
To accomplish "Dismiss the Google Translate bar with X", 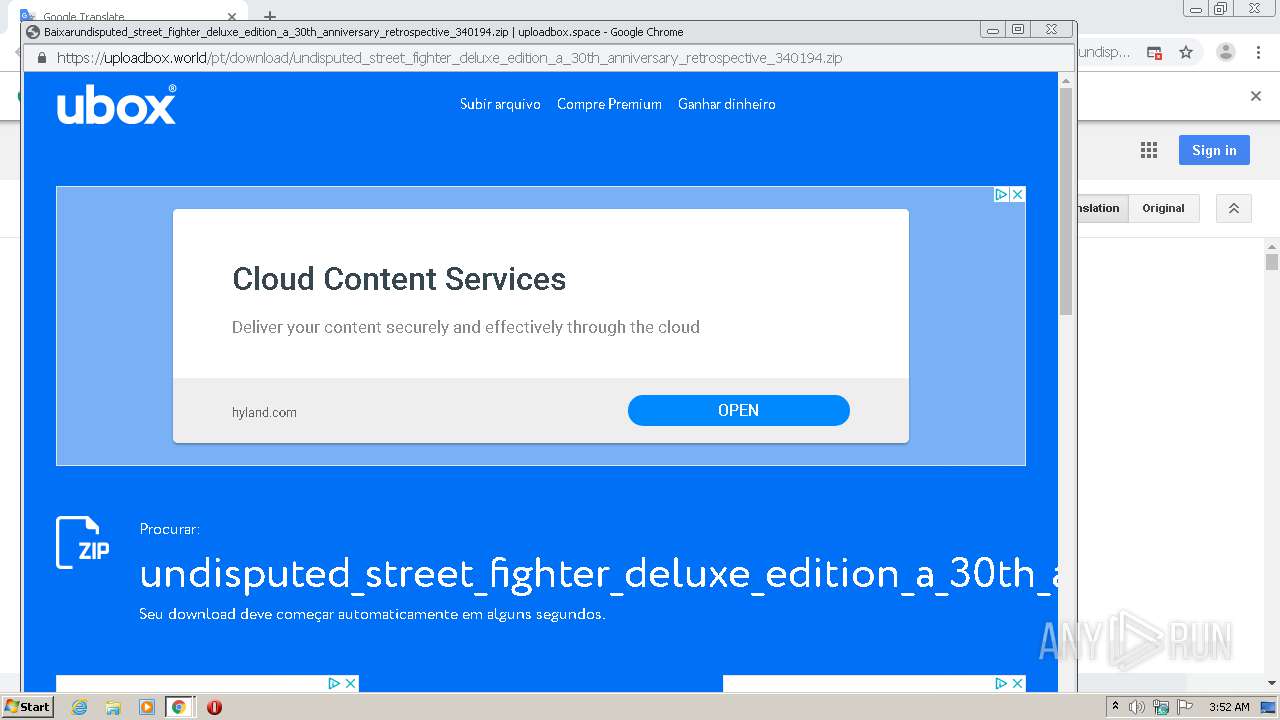I will coord(1256,96).
